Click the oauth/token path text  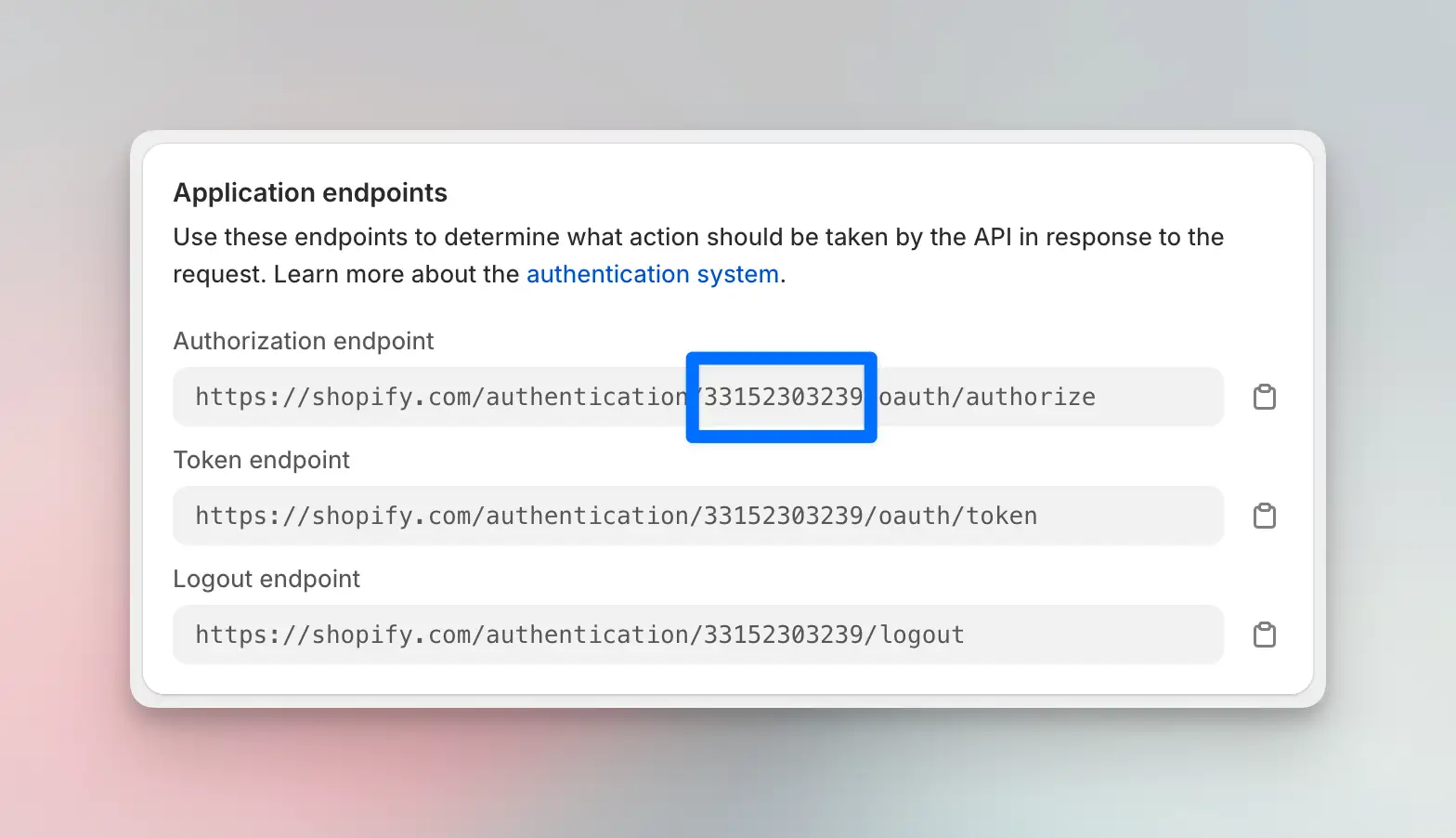[957, 516]
